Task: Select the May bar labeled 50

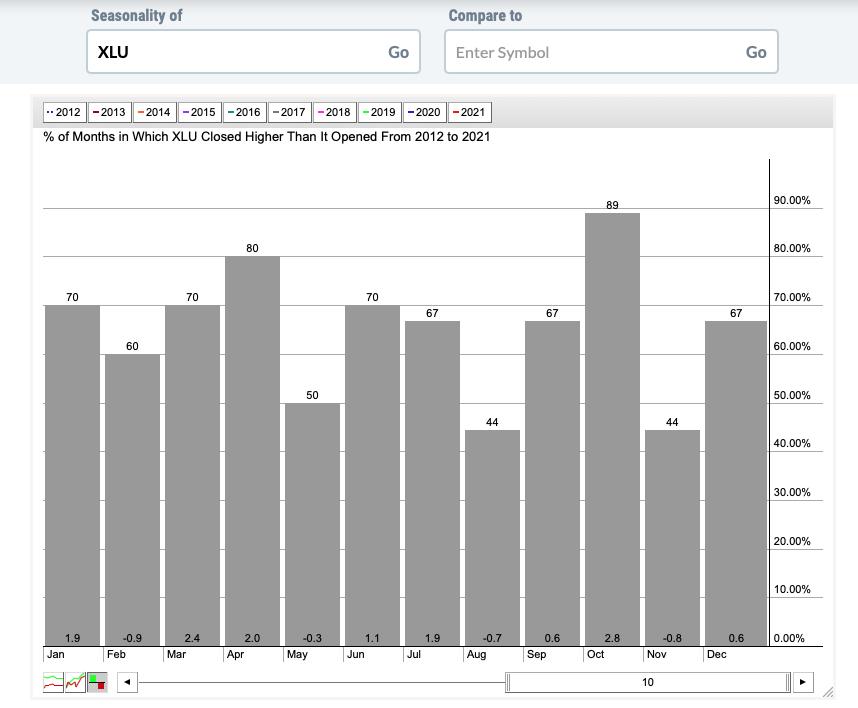Action: coord(312,525)
